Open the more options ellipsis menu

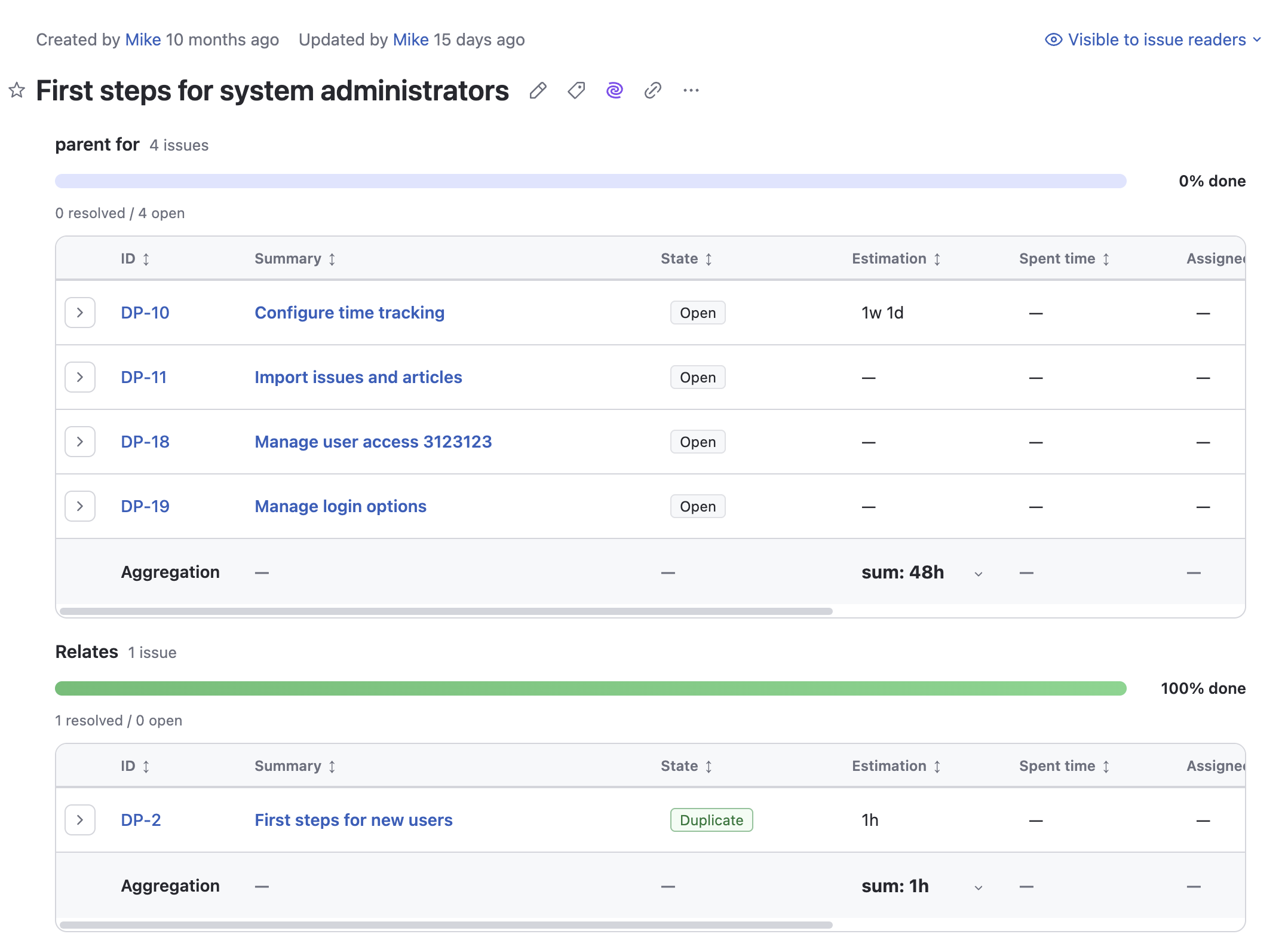tap(691, 90)
